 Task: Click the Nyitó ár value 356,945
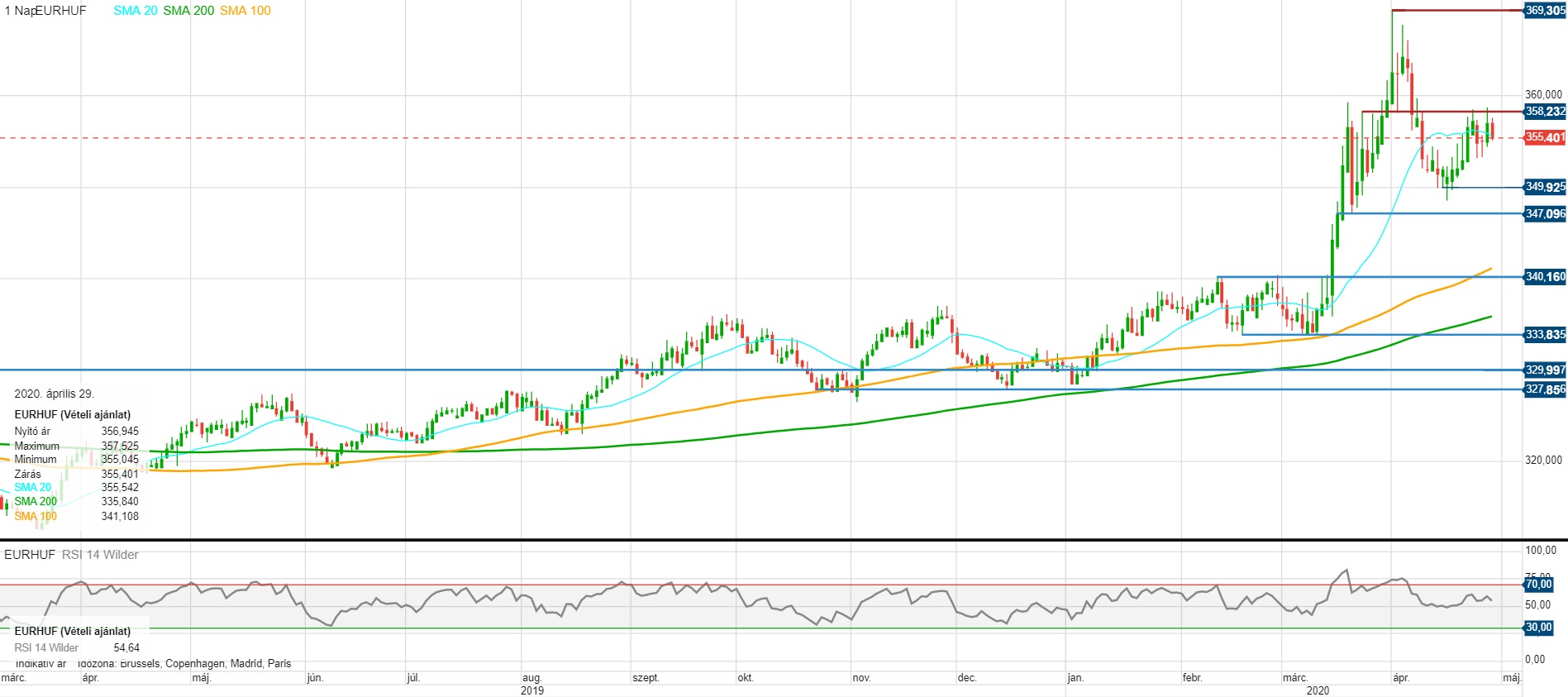click(x=120, y=431)
